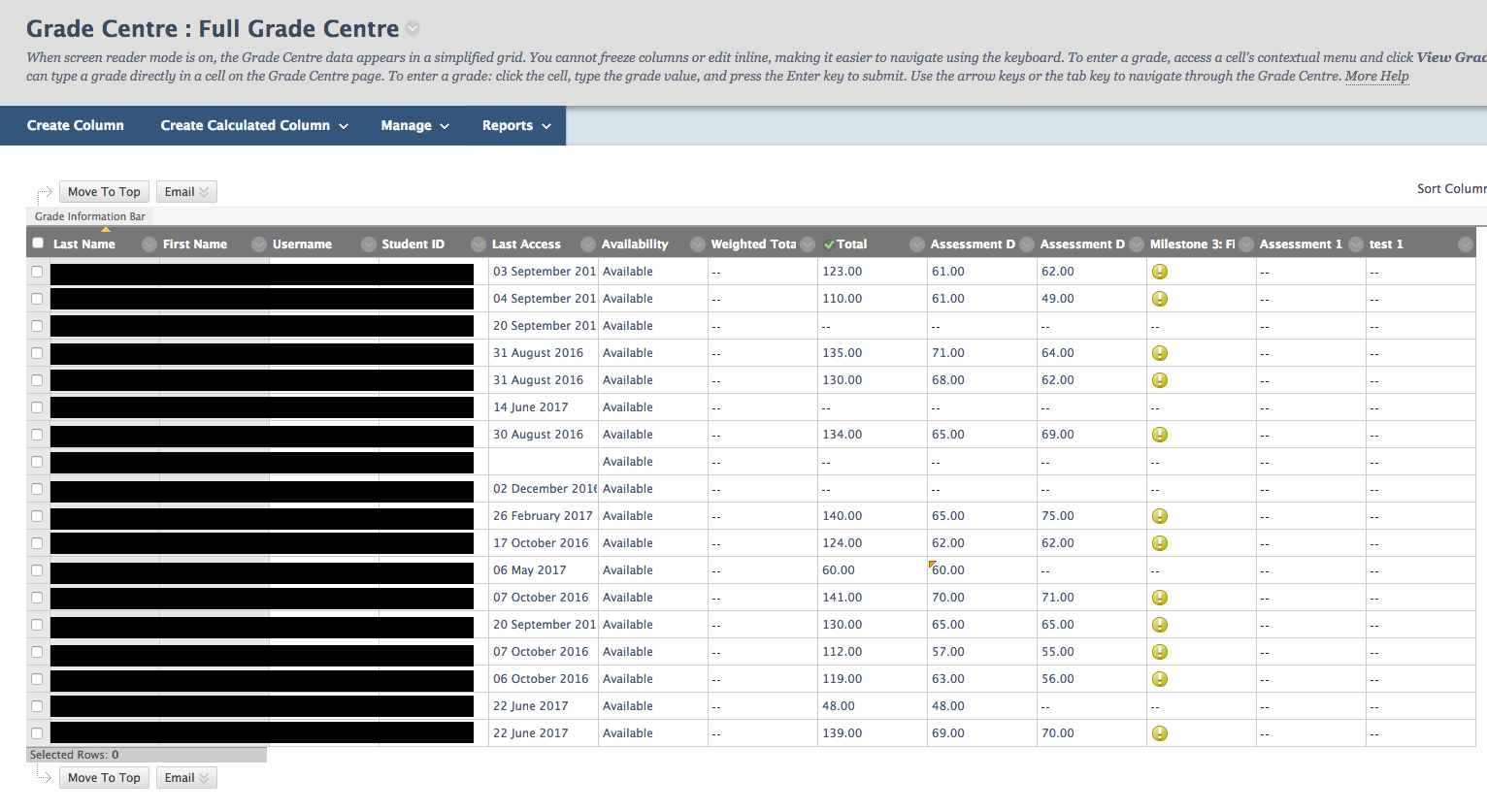Open needs-grading icon in row totaling 110.00
This screenshot has width=1487, height=812.
1160,299
